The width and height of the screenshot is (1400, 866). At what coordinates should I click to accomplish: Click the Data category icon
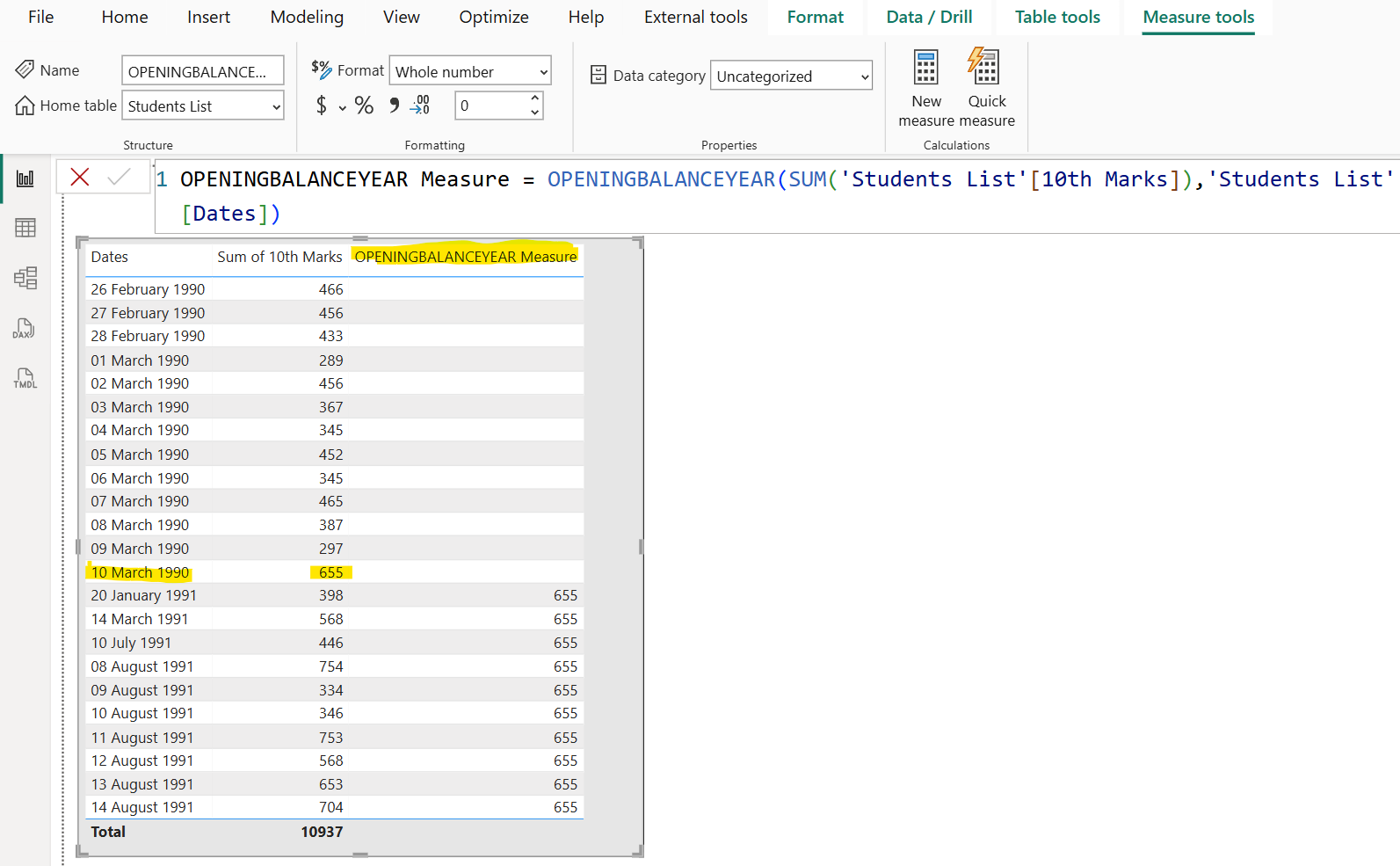tap(598, 75)
